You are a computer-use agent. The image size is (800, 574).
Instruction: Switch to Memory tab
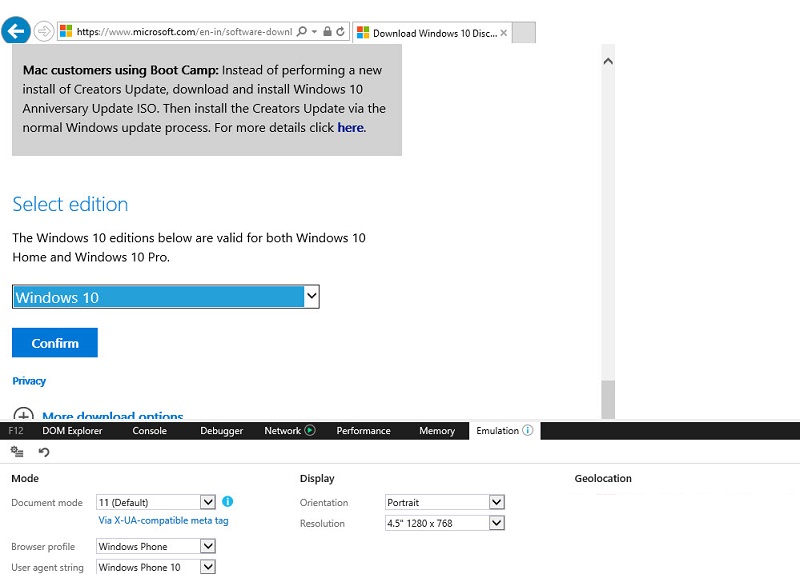[x=437, y=431]
